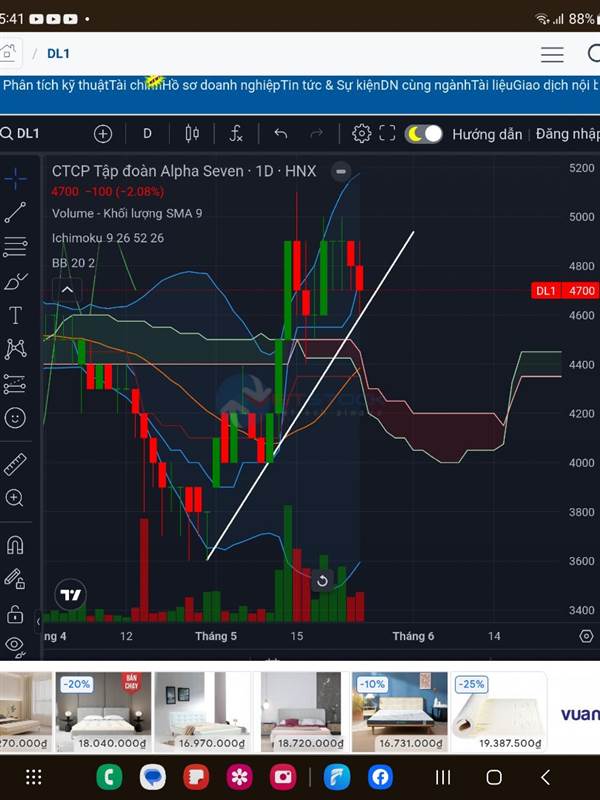
Task: Open the D timeframe interval dropdown
Action: tap(147, 134)
